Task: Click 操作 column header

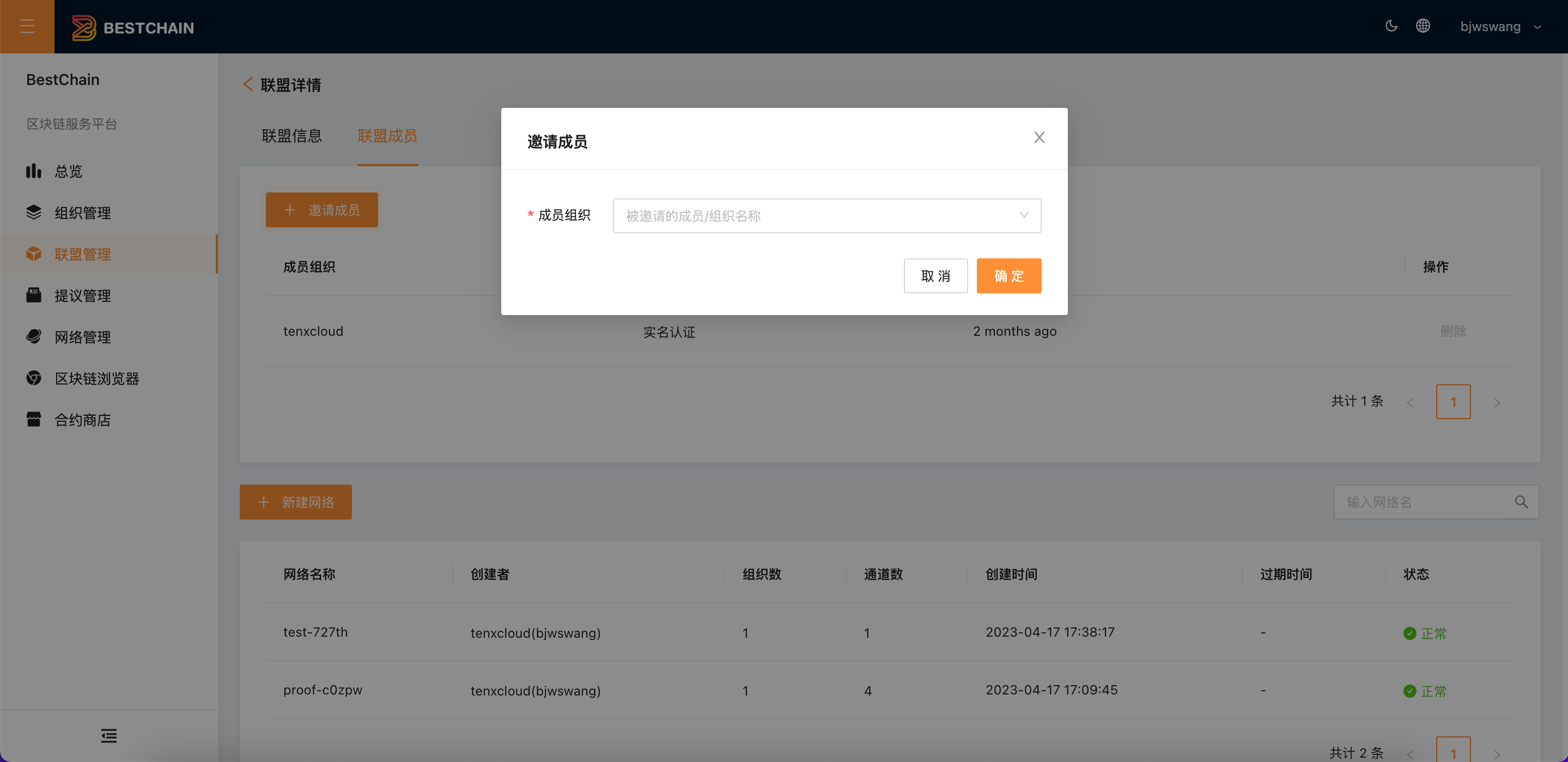Action: pos(1435,266)
